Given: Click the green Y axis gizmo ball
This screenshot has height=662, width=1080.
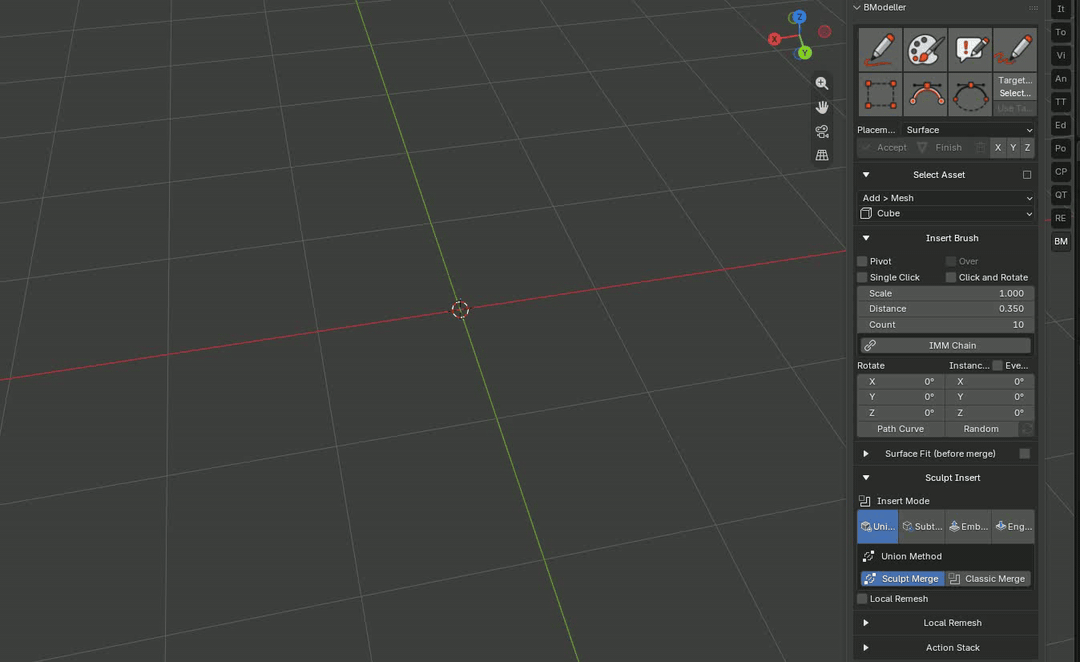Looking at the screenshot, I should tap(804, 52).
